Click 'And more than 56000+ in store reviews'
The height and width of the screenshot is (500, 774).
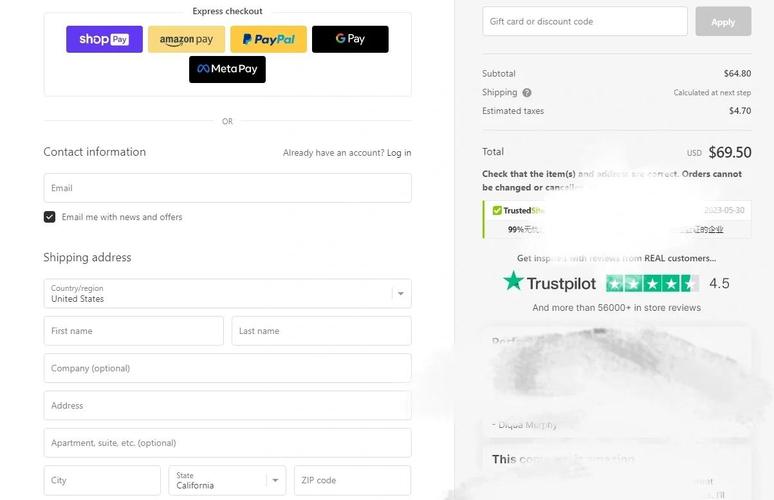pos(617,308)
